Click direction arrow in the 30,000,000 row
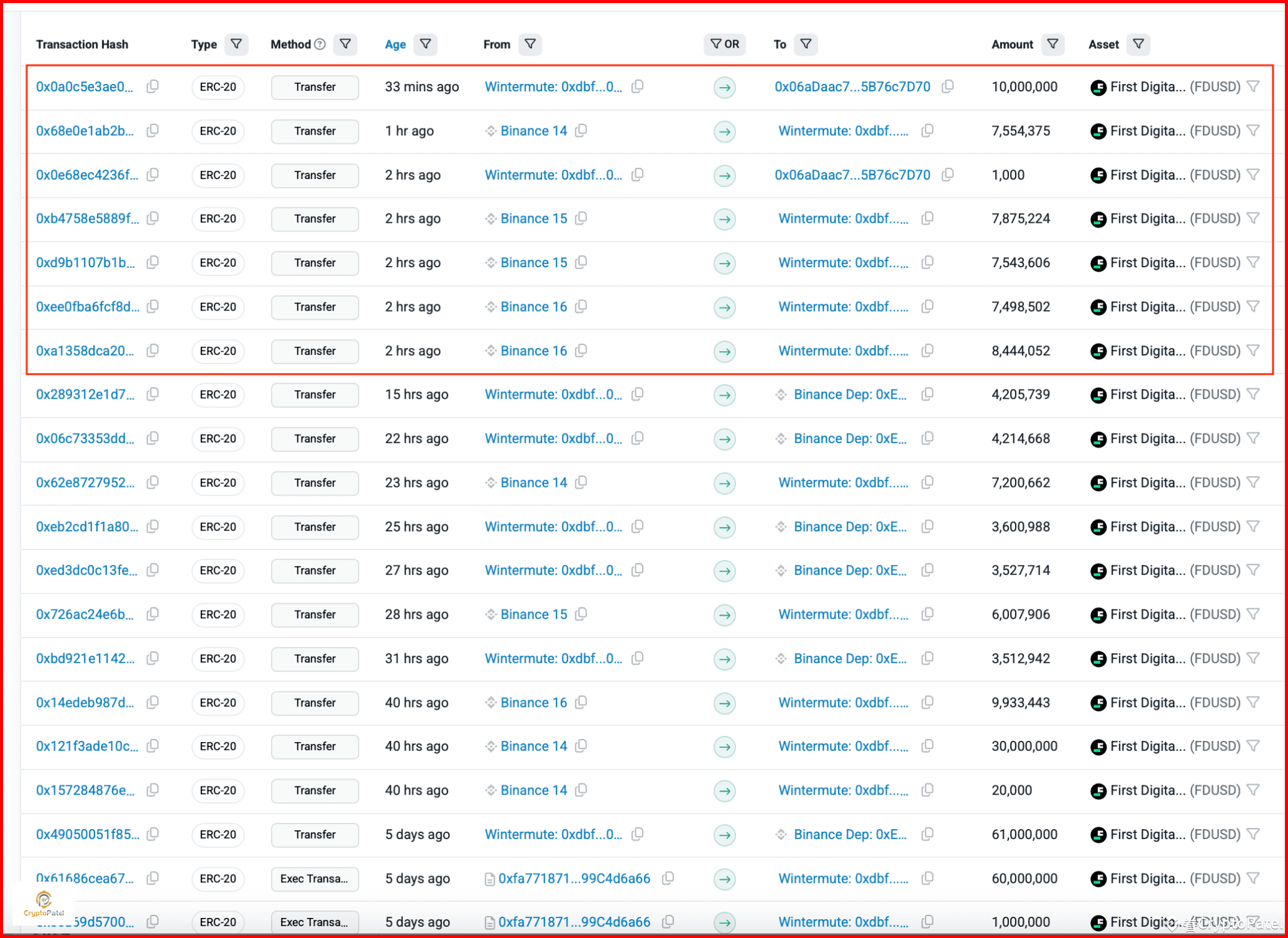Viewport: 1288px width, 938px height. (x=725, y=747)
